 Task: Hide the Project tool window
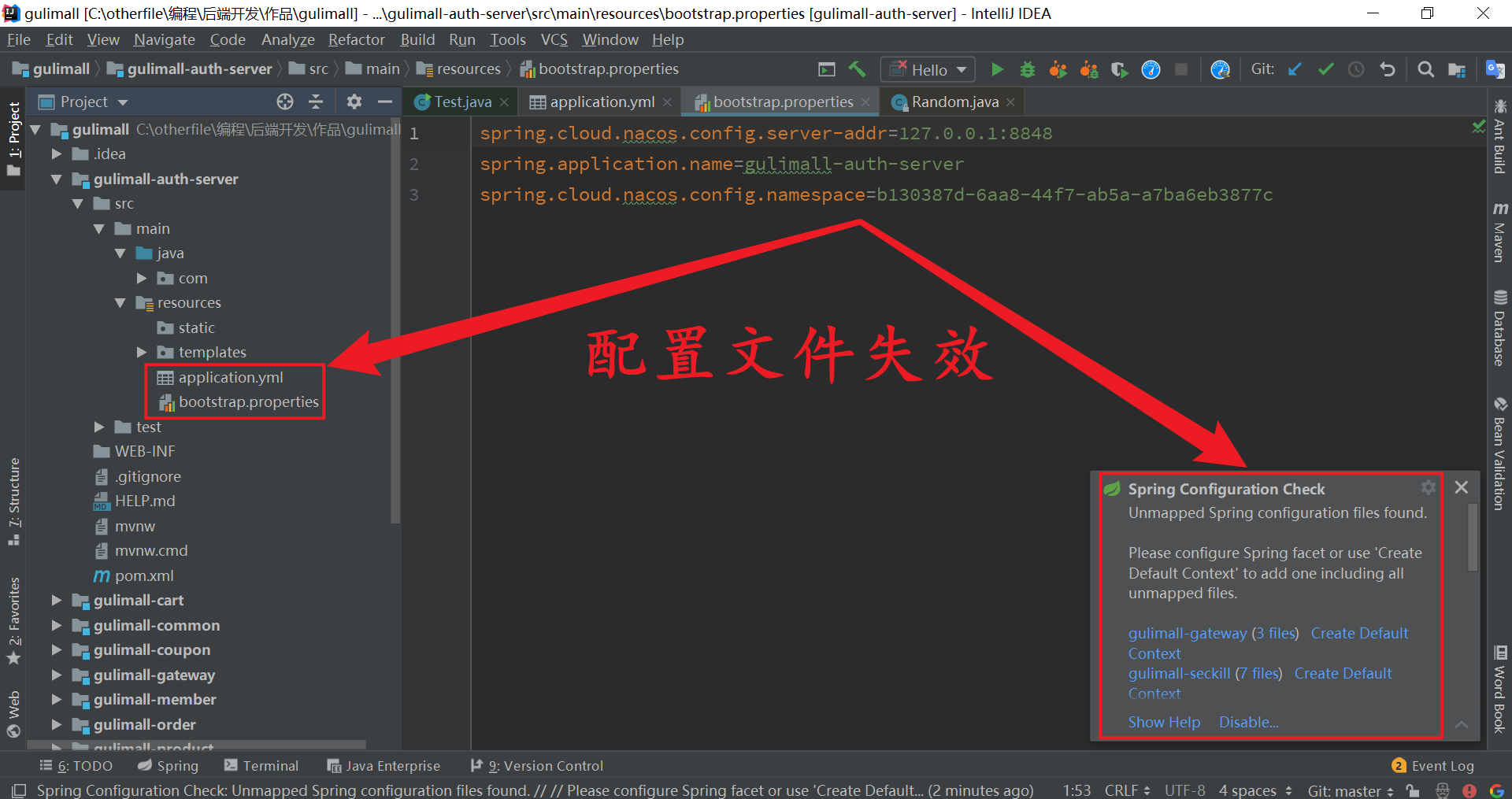385,102
